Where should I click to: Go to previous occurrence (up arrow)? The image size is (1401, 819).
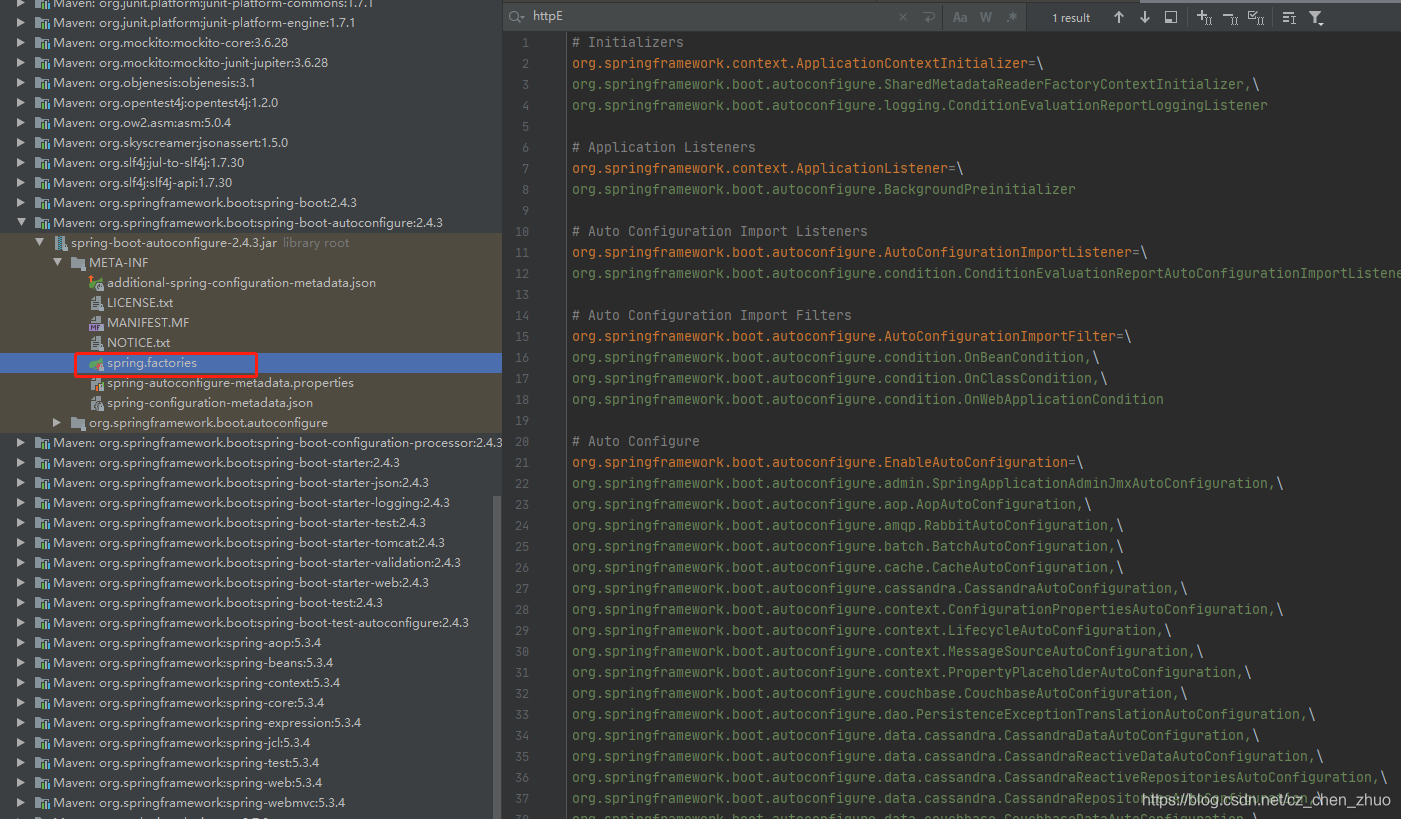pos(1119,17)
